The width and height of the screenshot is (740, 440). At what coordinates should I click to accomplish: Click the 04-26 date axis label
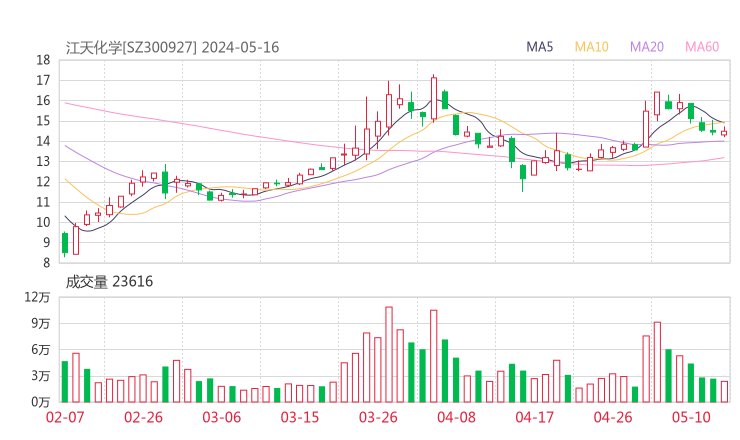click(x=613, y=417)
